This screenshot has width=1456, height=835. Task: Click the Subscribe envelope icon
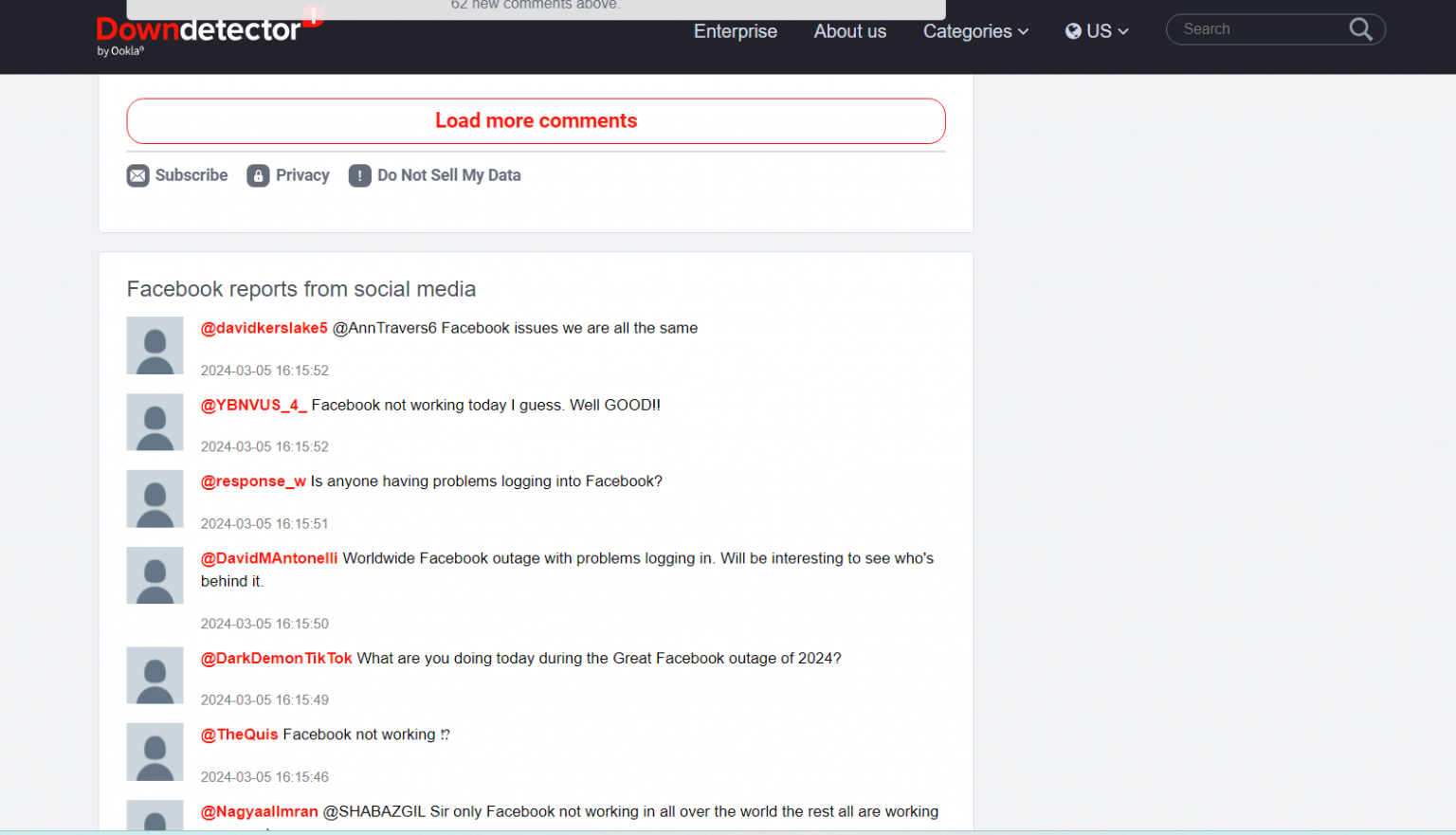(x=138, y=175)
